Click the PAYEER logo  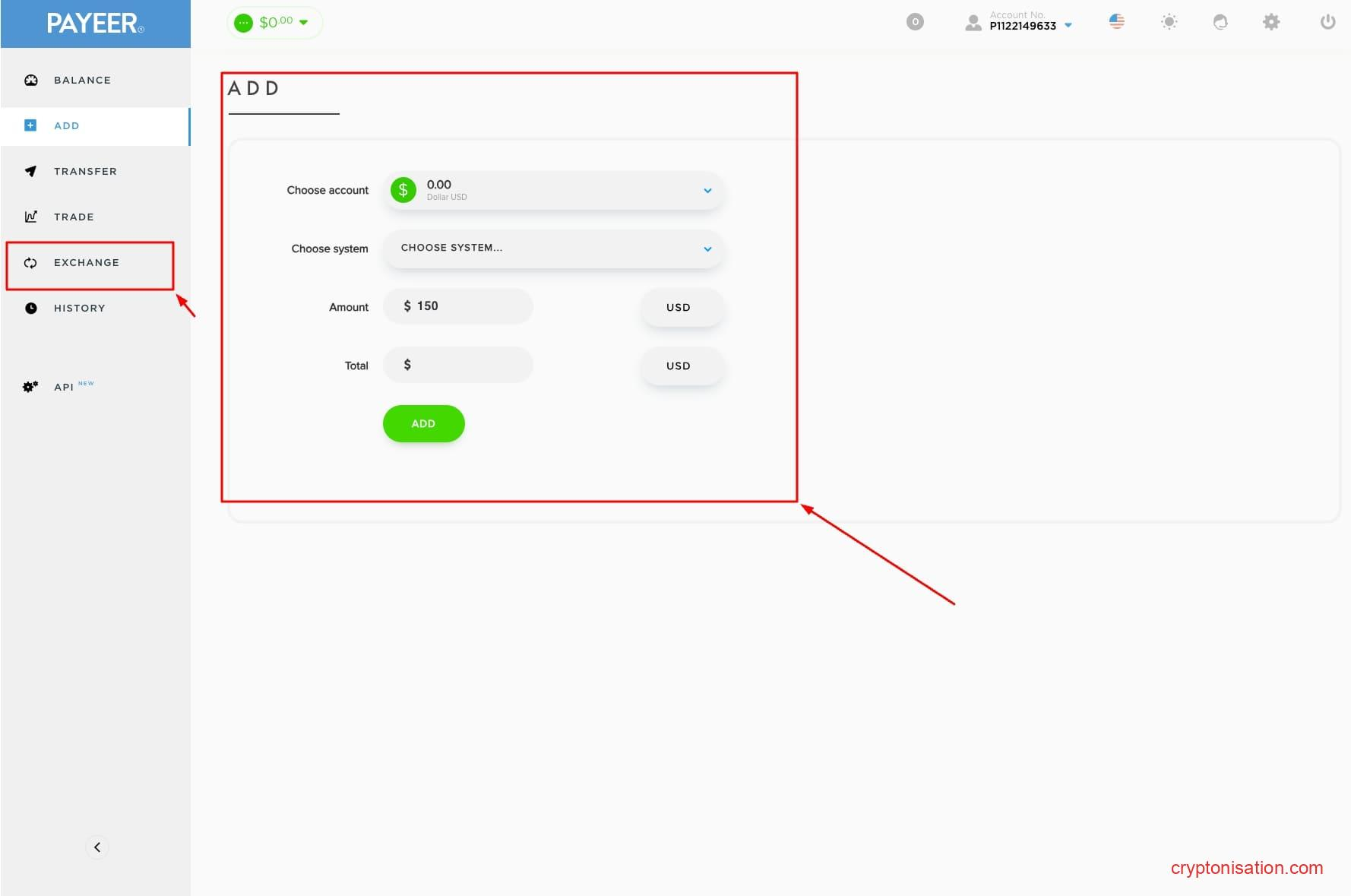tap(95, 24)
